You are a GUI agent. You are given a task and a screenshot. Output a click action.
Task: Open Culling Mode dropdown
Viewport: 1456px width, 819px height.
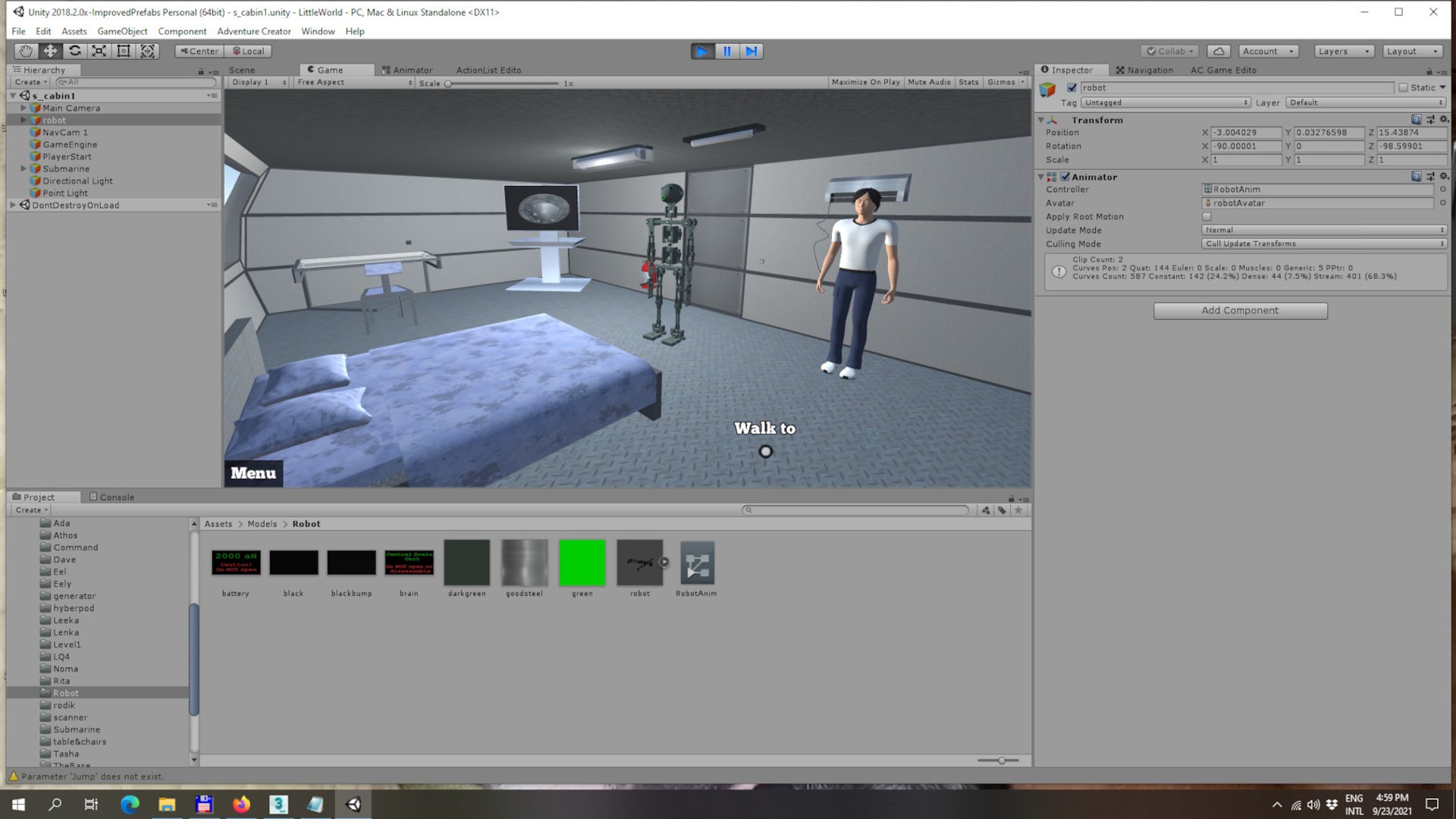tap(1324, 243)
